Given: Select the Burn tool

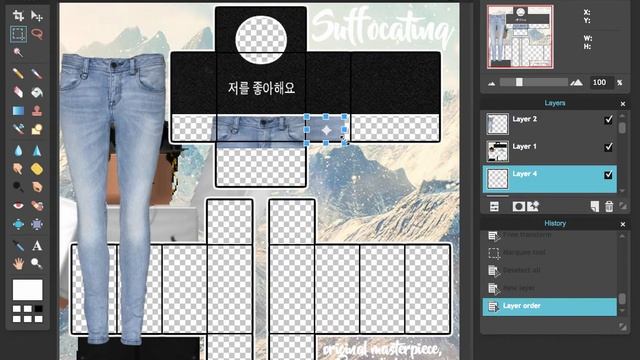Looking at the screenshot, I should tap(37, 187).
